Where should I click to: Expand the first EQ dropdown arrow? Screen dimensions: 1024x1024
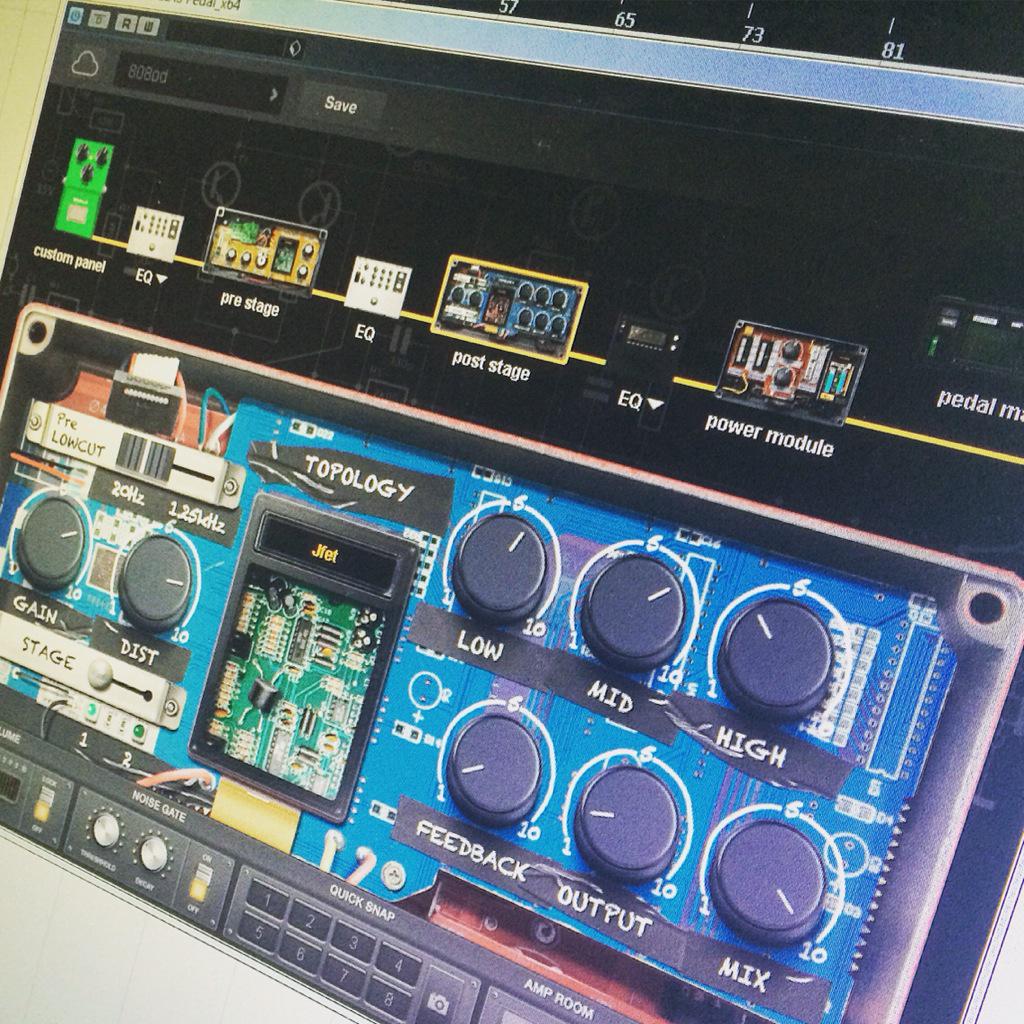tap(161, 279)
